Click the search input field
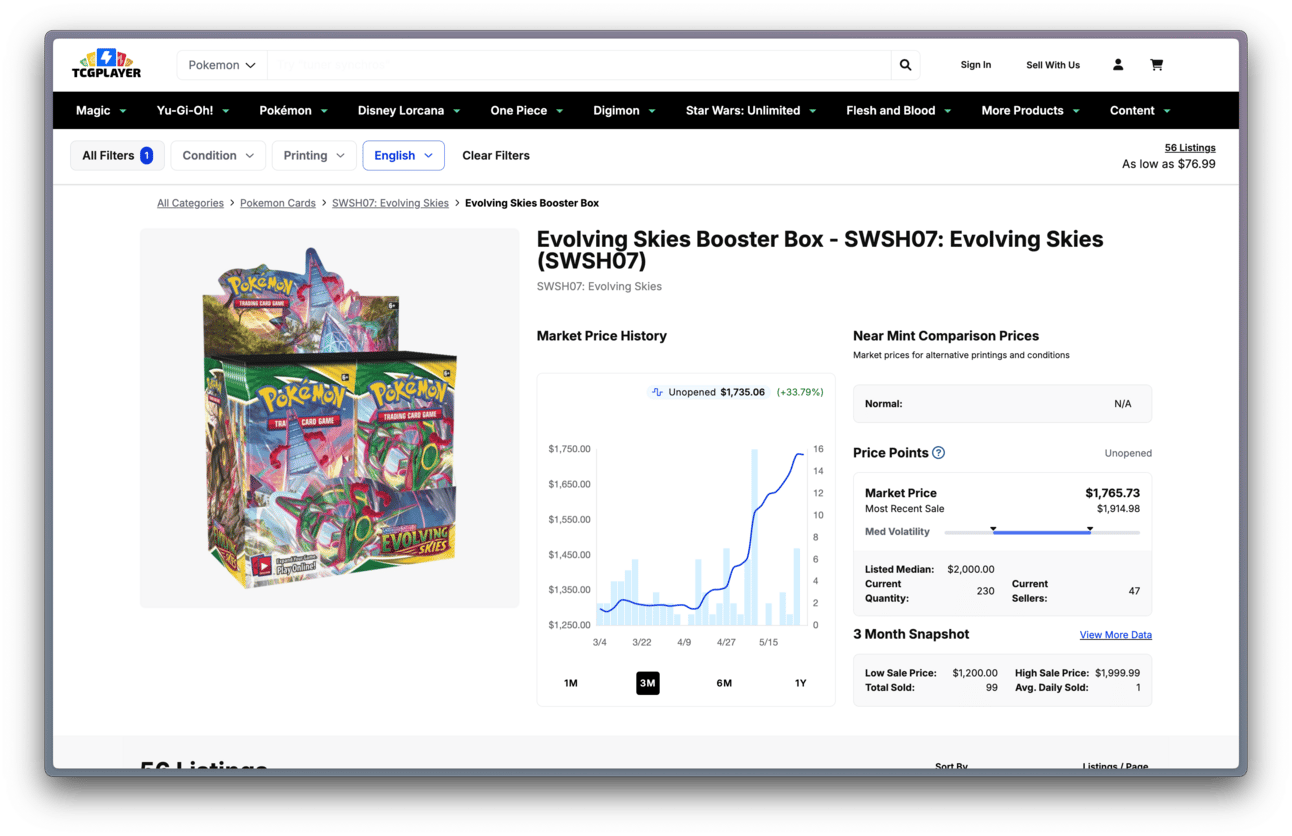 tap(579, 65)
